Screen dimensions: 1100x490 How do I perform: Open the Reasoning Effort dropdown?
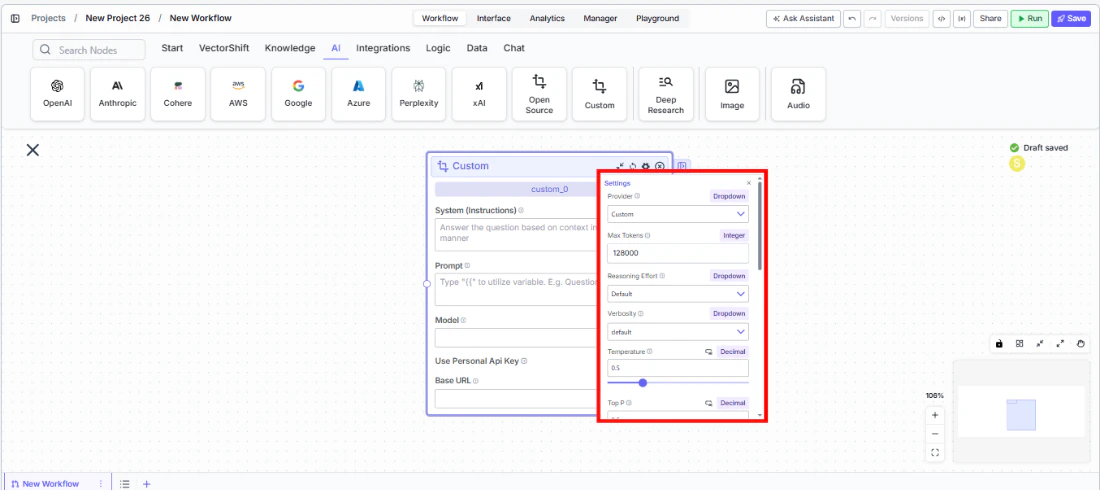tap(678, 294)
